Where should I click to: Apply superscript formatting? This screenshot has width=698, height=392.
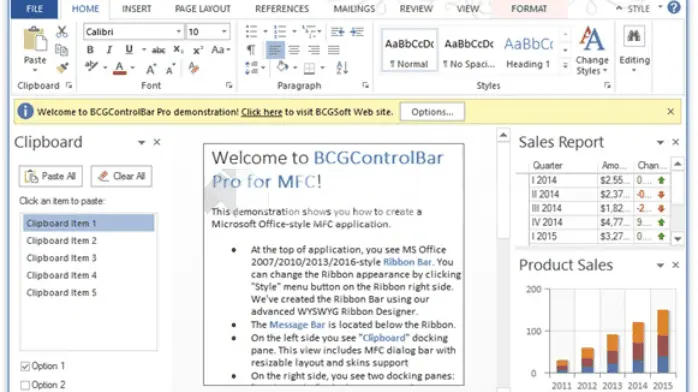point(198,50)
